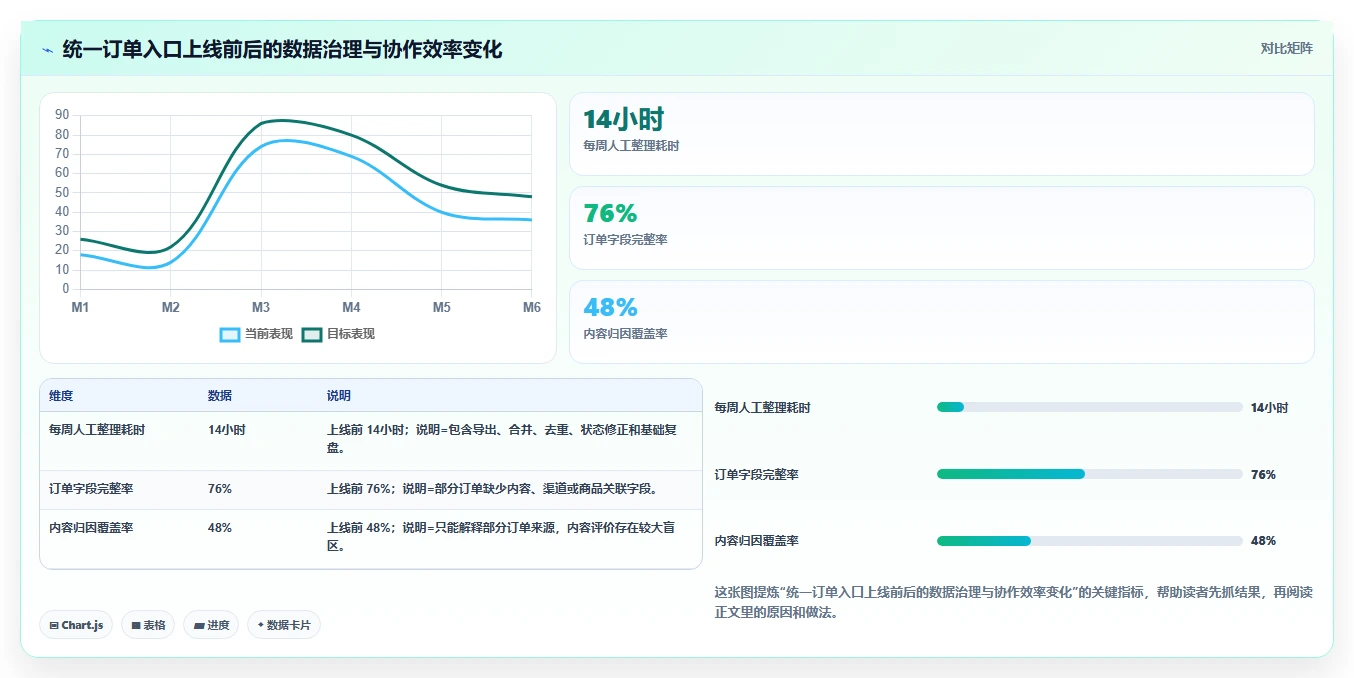This screenshot has width=1354, height=678.
Task: Click the 维度 column header
Action: pos(61,396)
